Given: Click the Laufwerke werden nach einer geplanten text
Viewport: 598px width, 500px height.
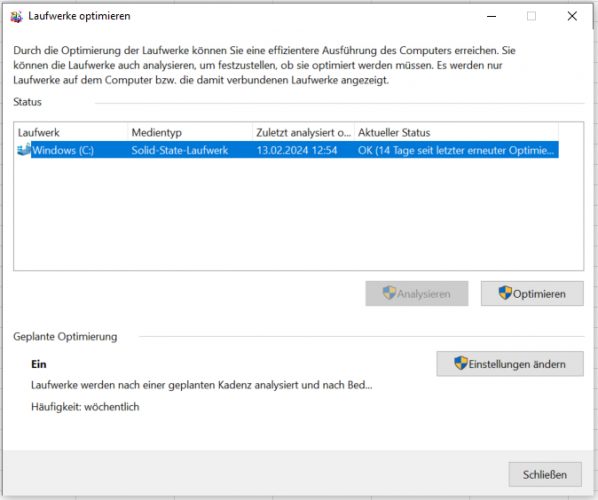Looking at the screenshot, I should [202, 385].
